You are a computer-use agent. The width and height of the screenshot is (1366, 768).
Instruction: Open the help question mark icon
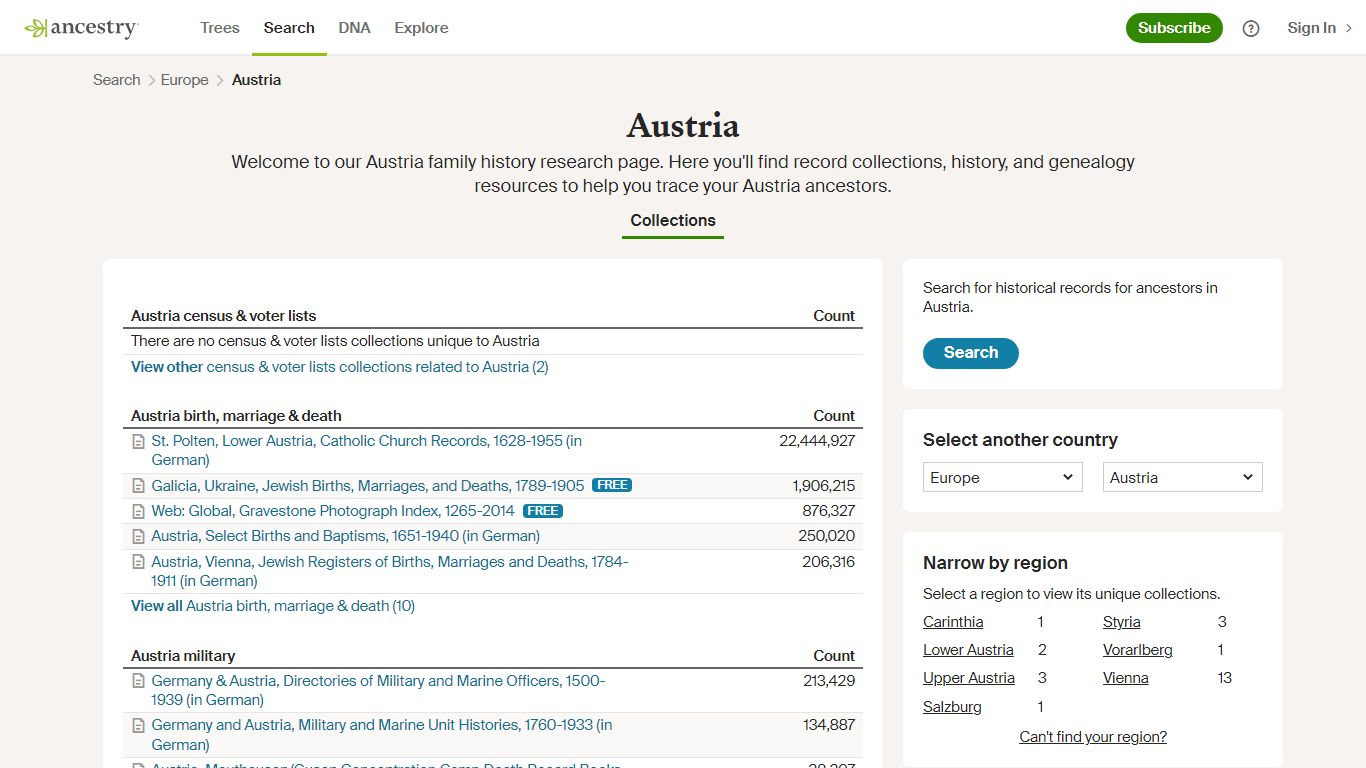pyautogui.click(x=1251, y=28)
